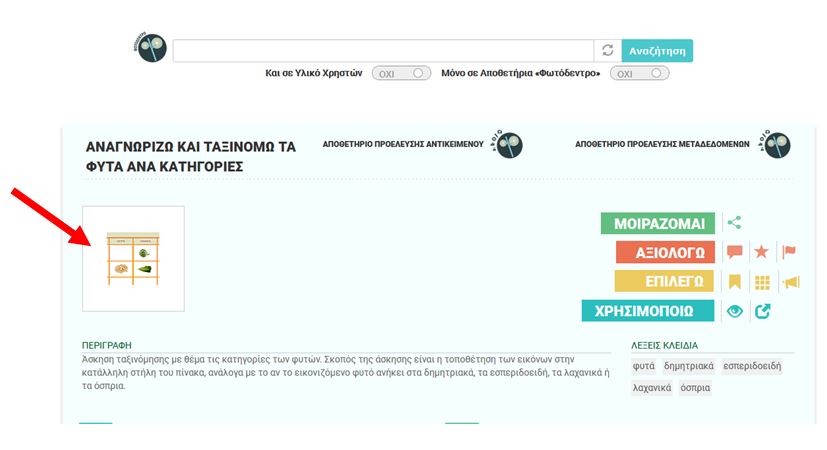Click inside the search text field

(383, 51)
